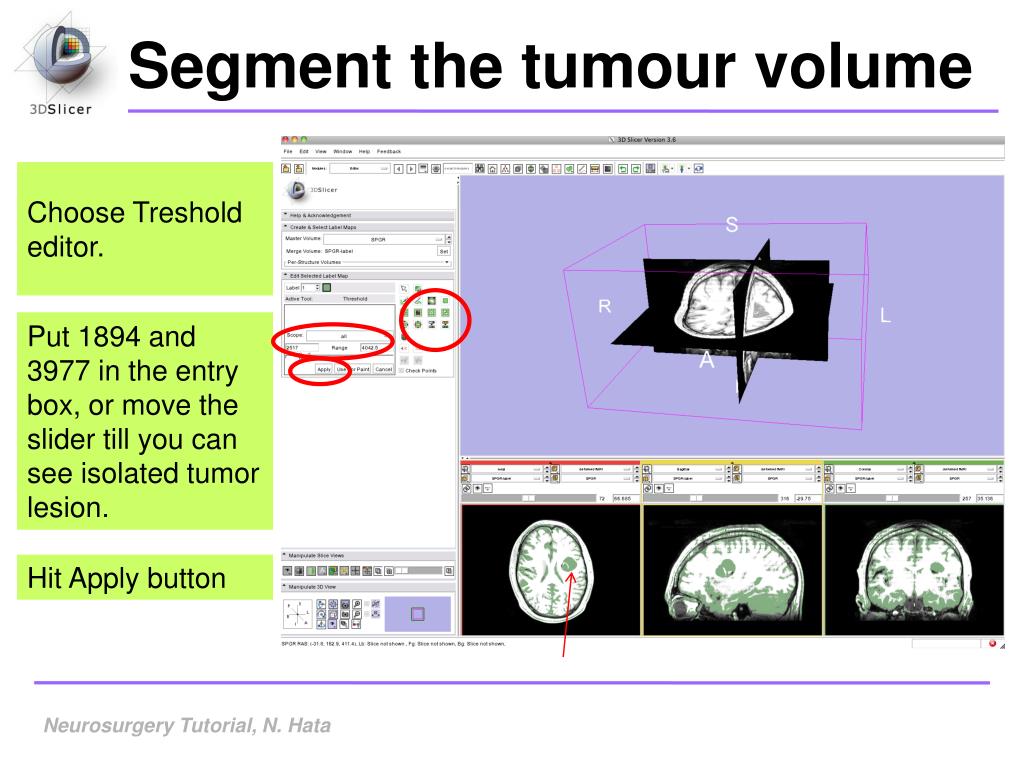The image size is (1024, 768).
Task: Click the module search field in toolbar
Action: 458,168
